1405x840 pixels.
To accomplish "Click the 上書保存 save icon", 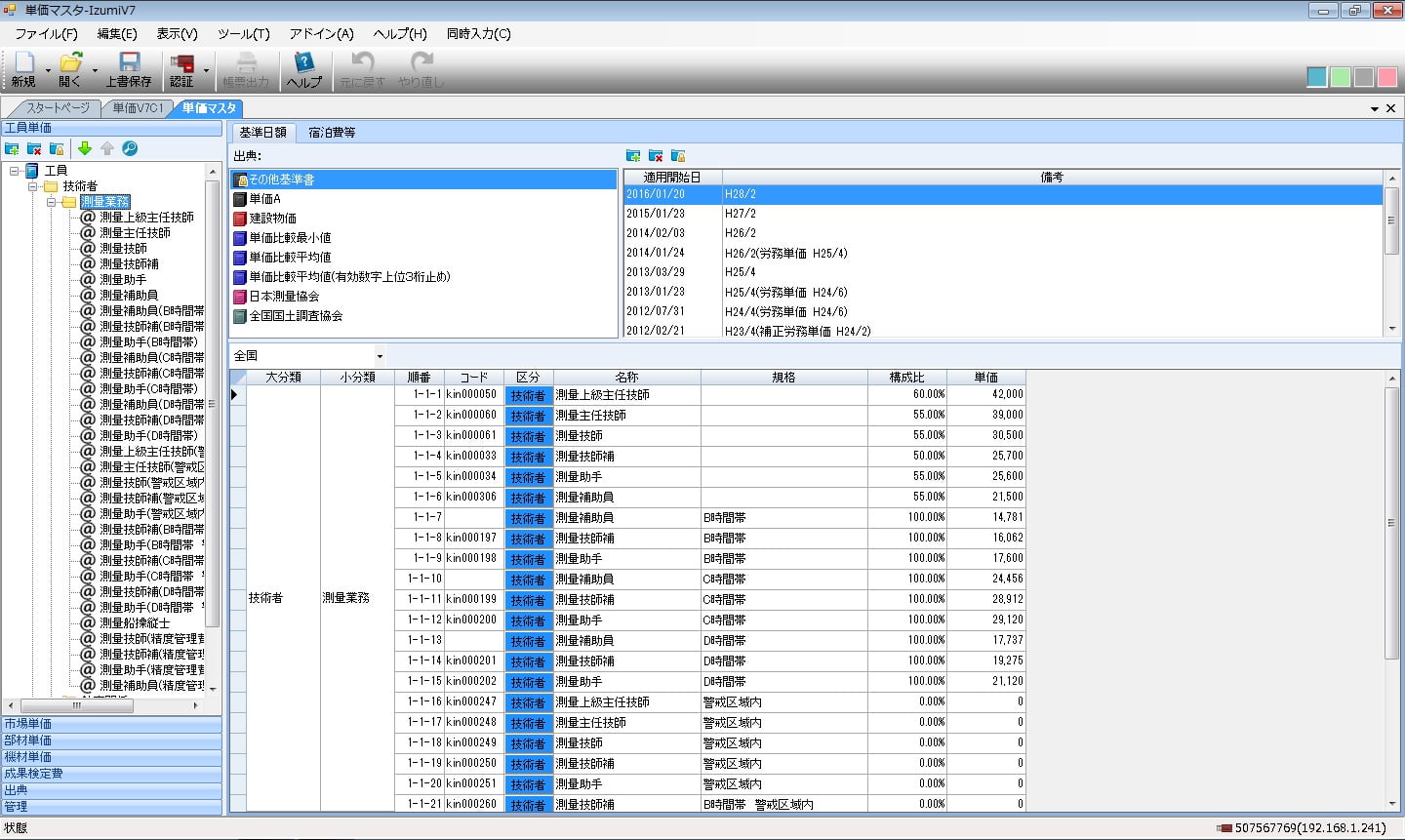I will (x=129, y=64).
